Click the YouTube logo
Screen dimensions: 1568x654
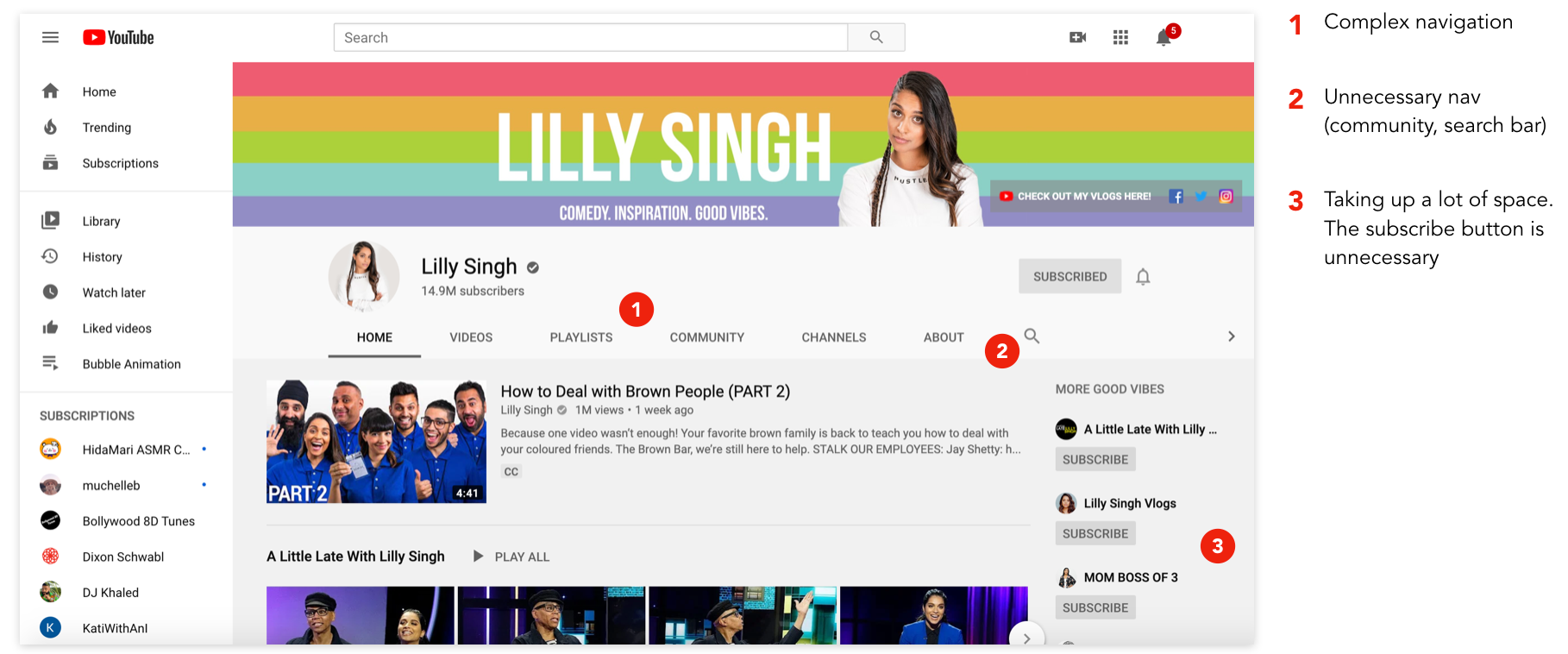pyautogui.click(x=118, y=37)
